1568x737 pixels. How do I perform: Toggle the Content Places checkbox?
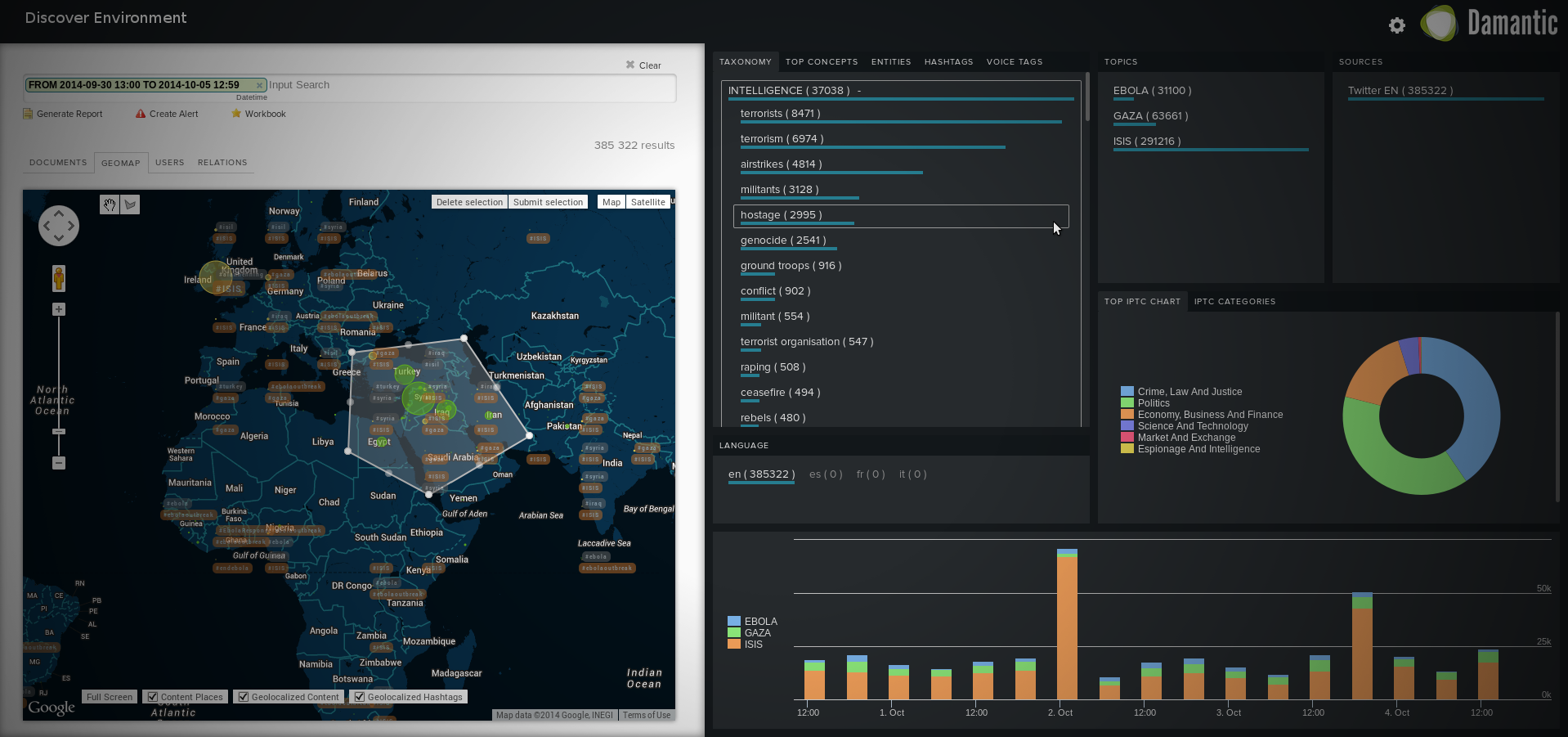152,697
